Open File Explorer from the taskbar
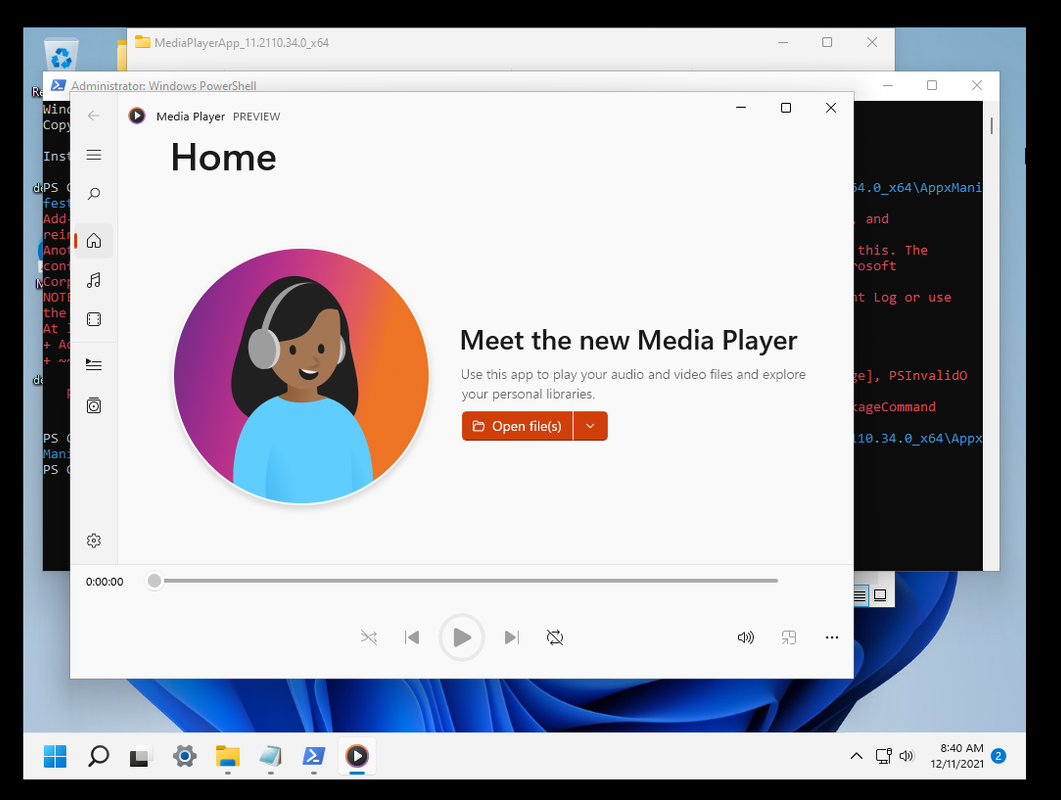The image size is (1061, 800). (x=227, y=756)
